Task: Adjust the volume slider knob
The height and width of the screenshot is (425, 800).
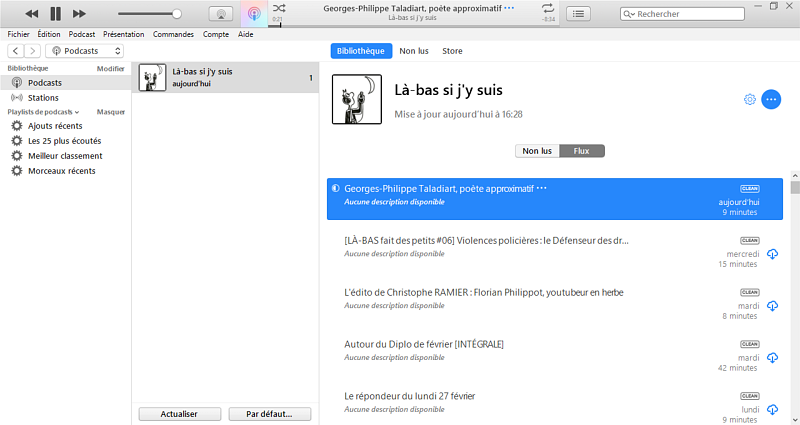Action: 177,14
